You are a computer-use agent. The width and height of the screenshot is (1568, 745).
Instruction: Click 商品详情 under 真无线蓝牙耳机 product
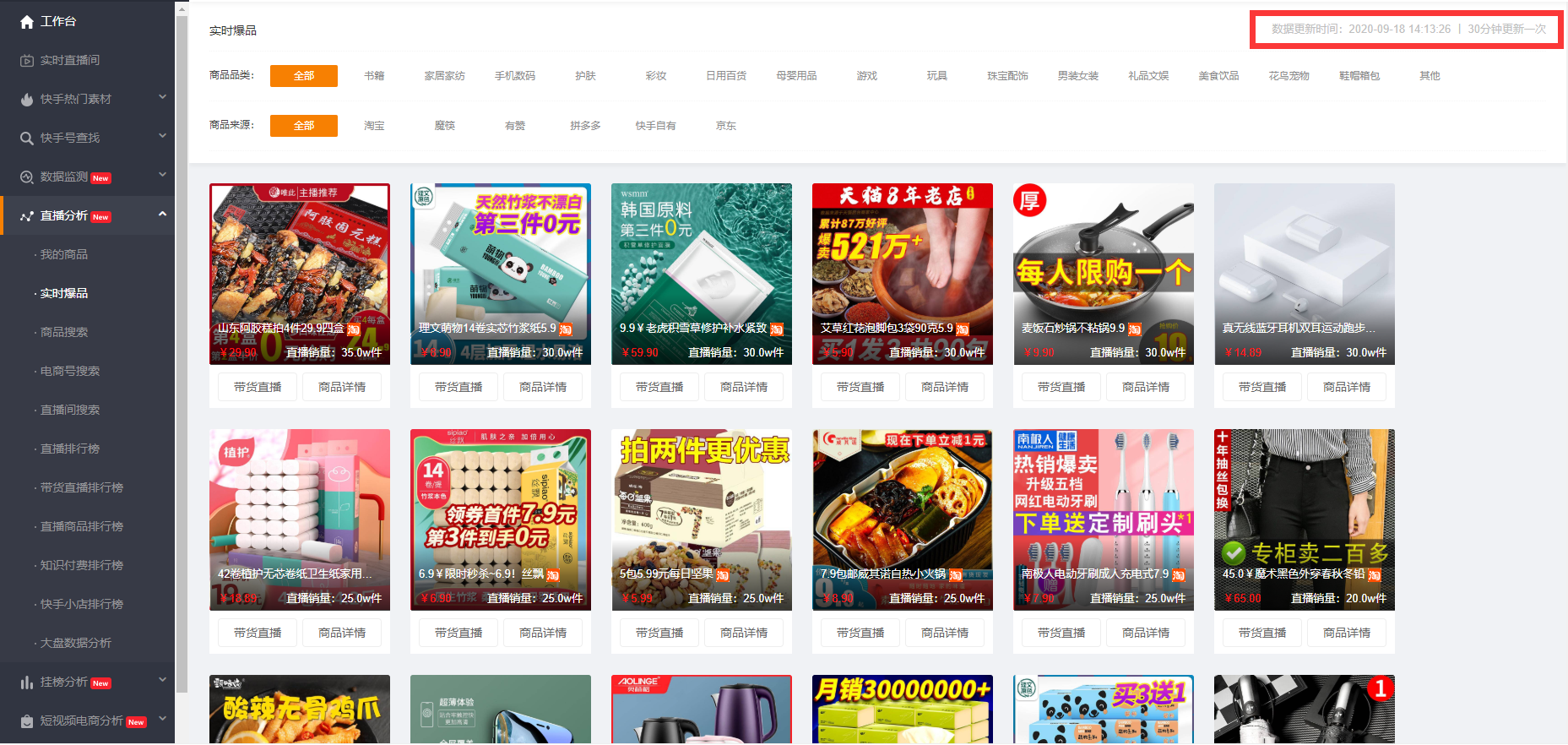click(x=1347, y=387)
